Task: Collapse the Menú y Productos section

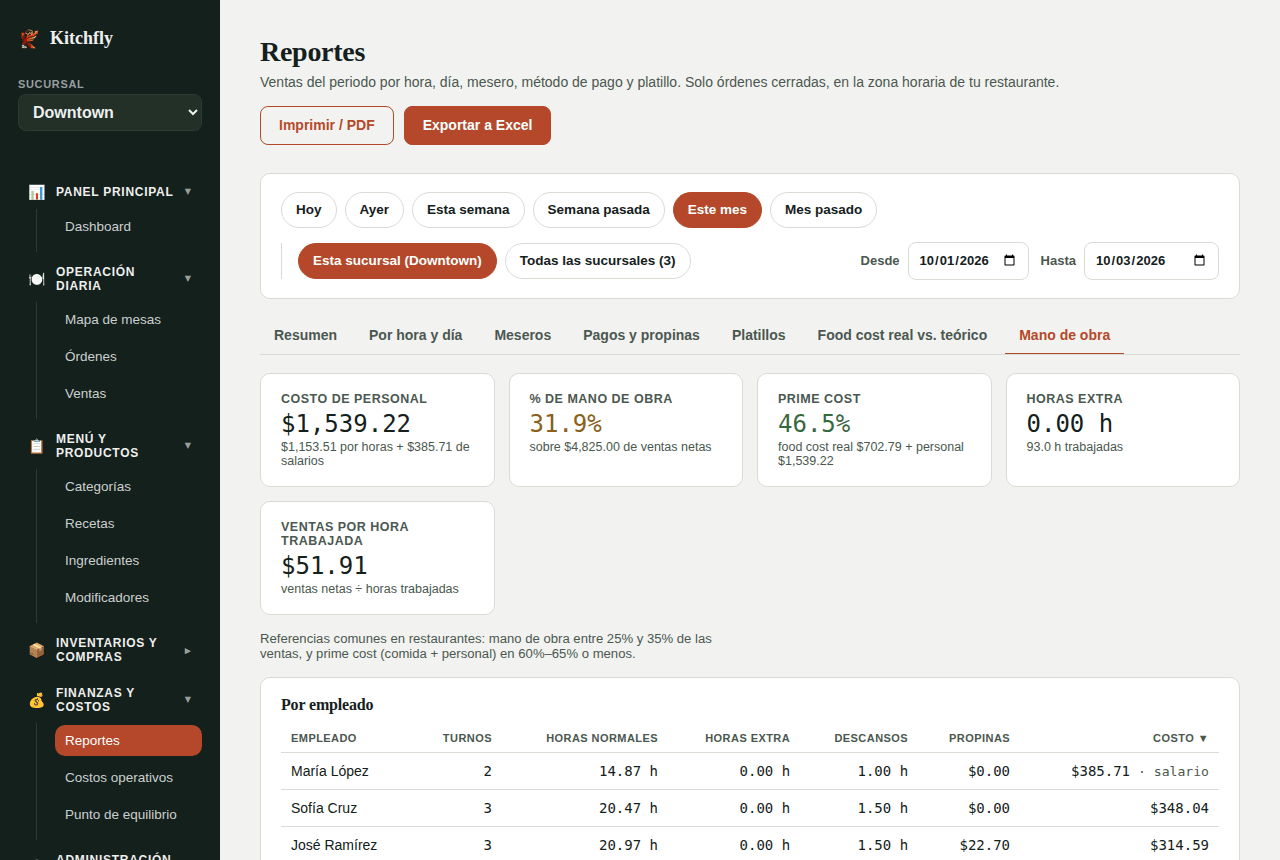Action: pos(188,445)
